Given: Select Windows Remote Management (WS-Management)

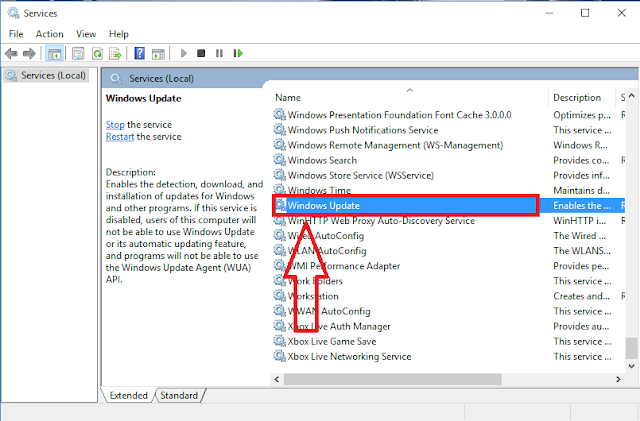Looking at the screenshot, I should point(395,145).
